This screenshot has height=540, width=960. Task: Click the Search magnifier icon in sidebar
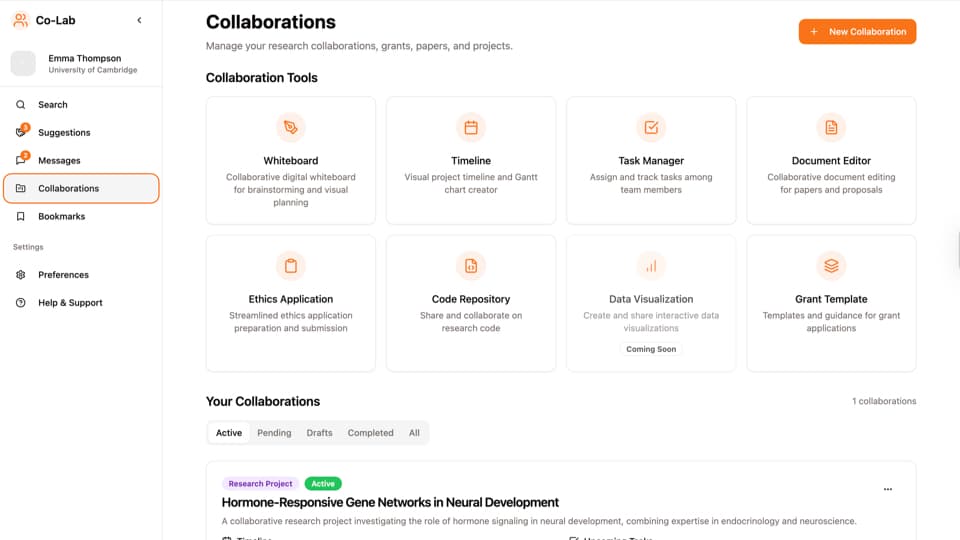[x=21, y=105]
